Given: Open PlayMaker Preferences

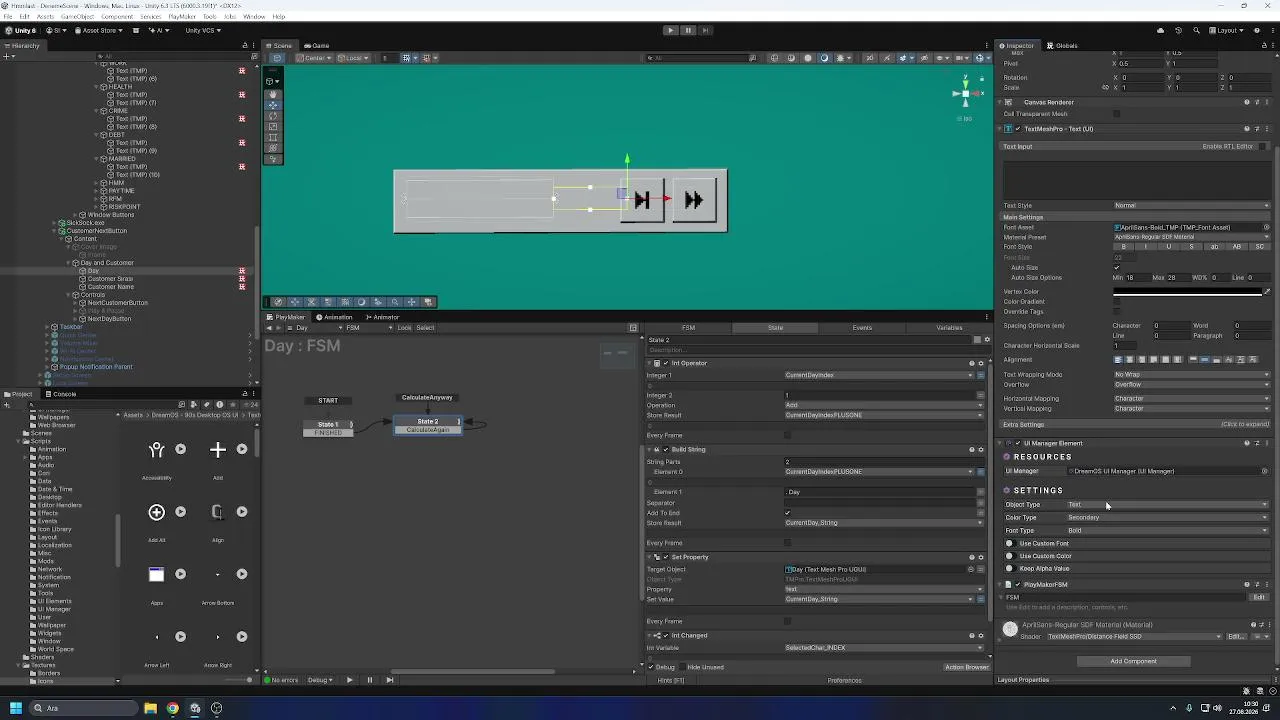Looking at the screenshot, I should pyautogui.click(x=844, y=680).
